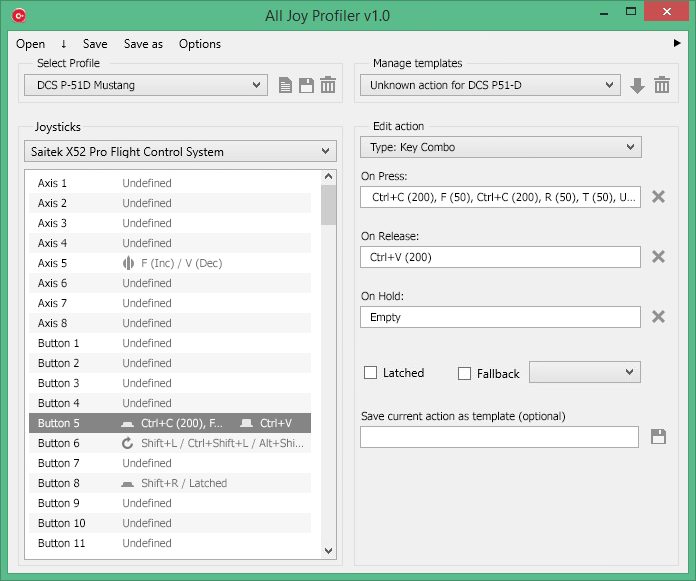Screen dimensions: 696x581
Task: Save profile using the floppy disk icon
Action: tap(307, 86)
